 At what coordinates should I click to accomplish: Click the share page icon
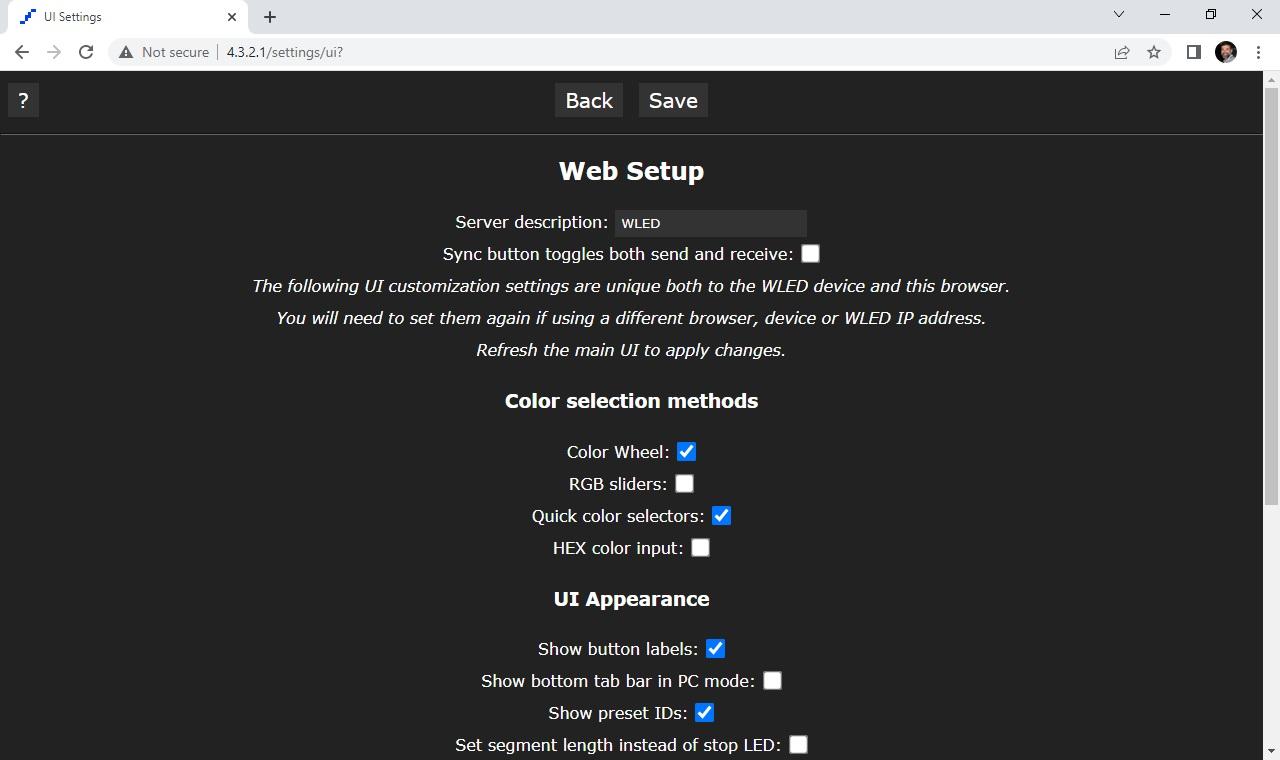pyautogui.click(x=1122, y=52)
